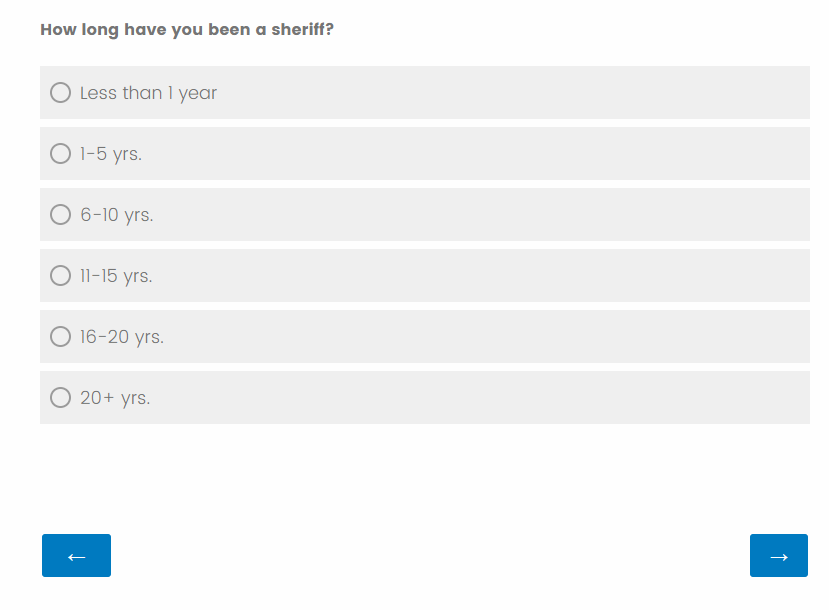This screenshot has width=829, height=610.
Task: Click the '11-15 yrs.' option text
Action: pyautogui.click(x=116, y=276)
